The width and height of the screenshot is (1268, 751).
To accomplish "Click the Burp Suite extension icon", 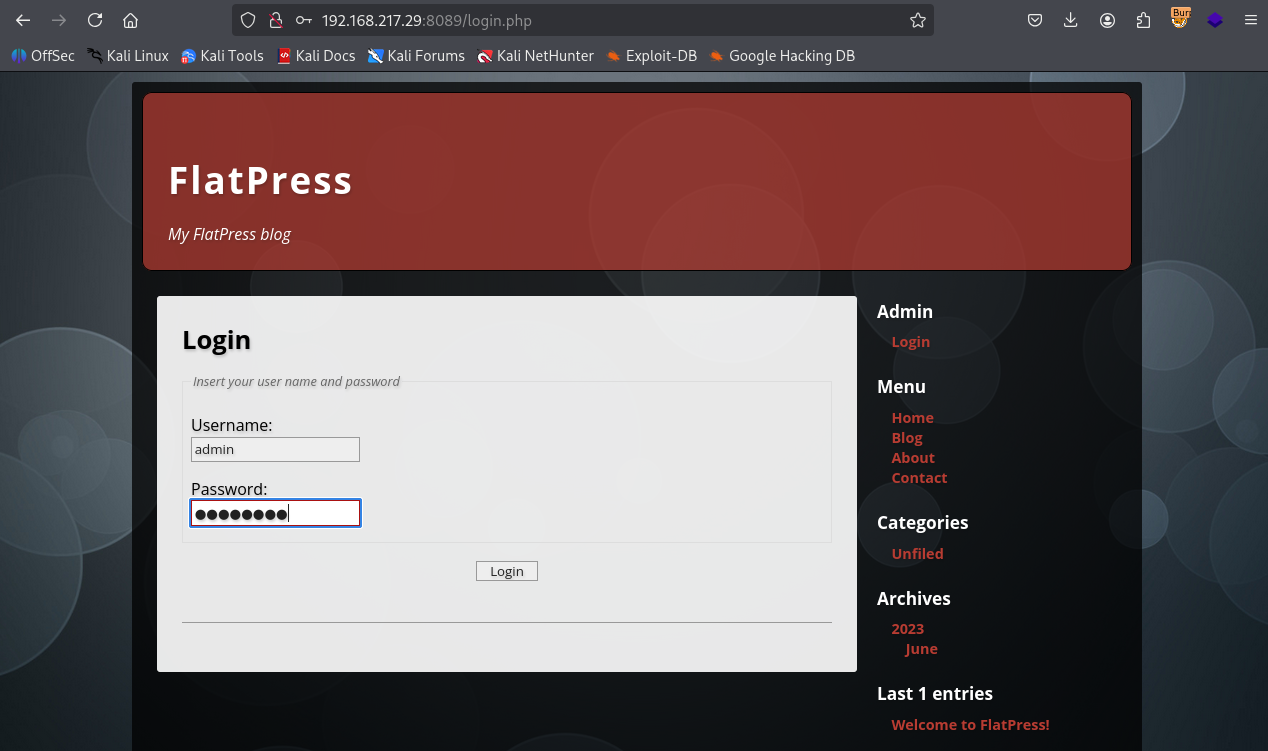I will pyautogui.click(x=1181, y=19).
